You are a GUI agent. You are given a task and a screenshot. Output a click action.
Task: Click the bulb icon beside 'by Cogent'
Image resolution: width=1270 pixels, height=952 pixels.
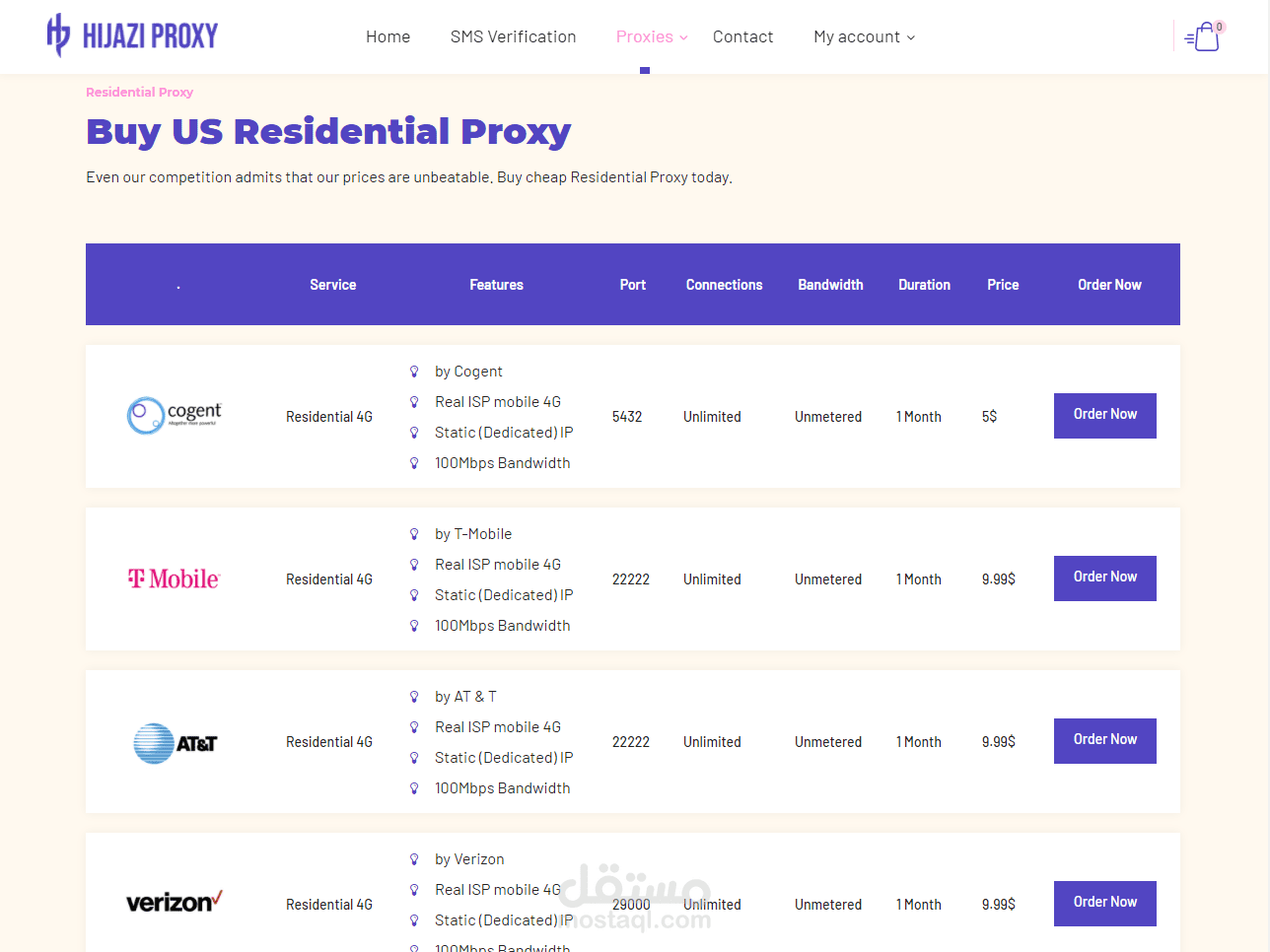pyautogui.click(x=414, y=372)
